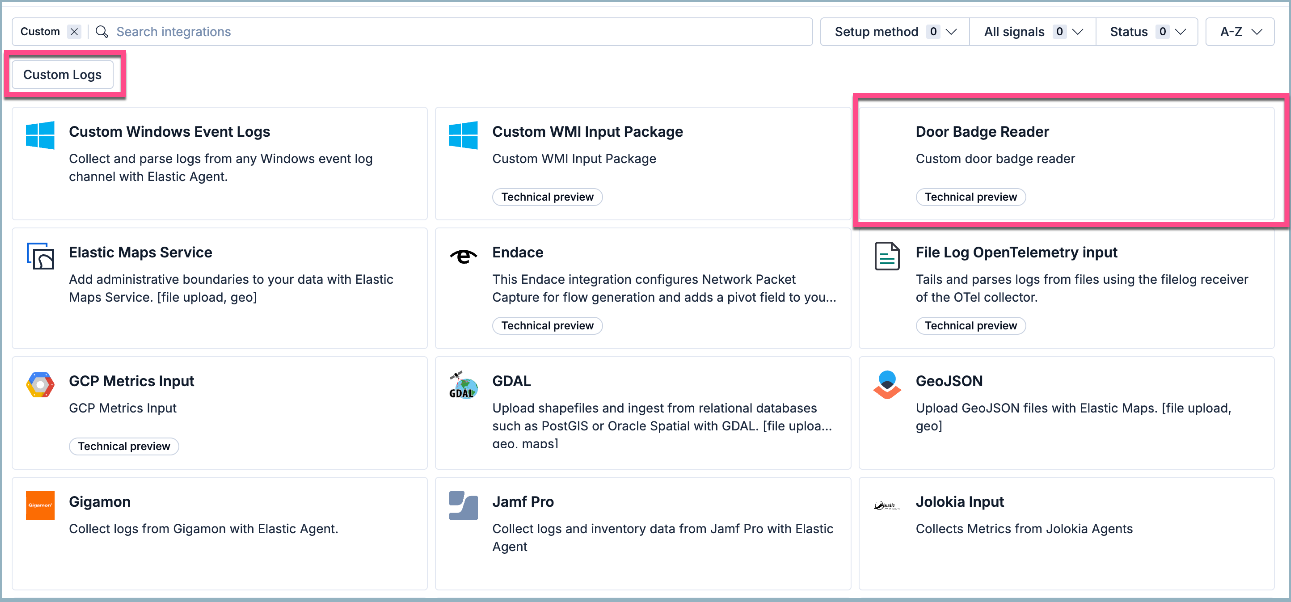
Task: Click 'Collect and parse logs from any Windows' text
Action: (x=221, y=168)
